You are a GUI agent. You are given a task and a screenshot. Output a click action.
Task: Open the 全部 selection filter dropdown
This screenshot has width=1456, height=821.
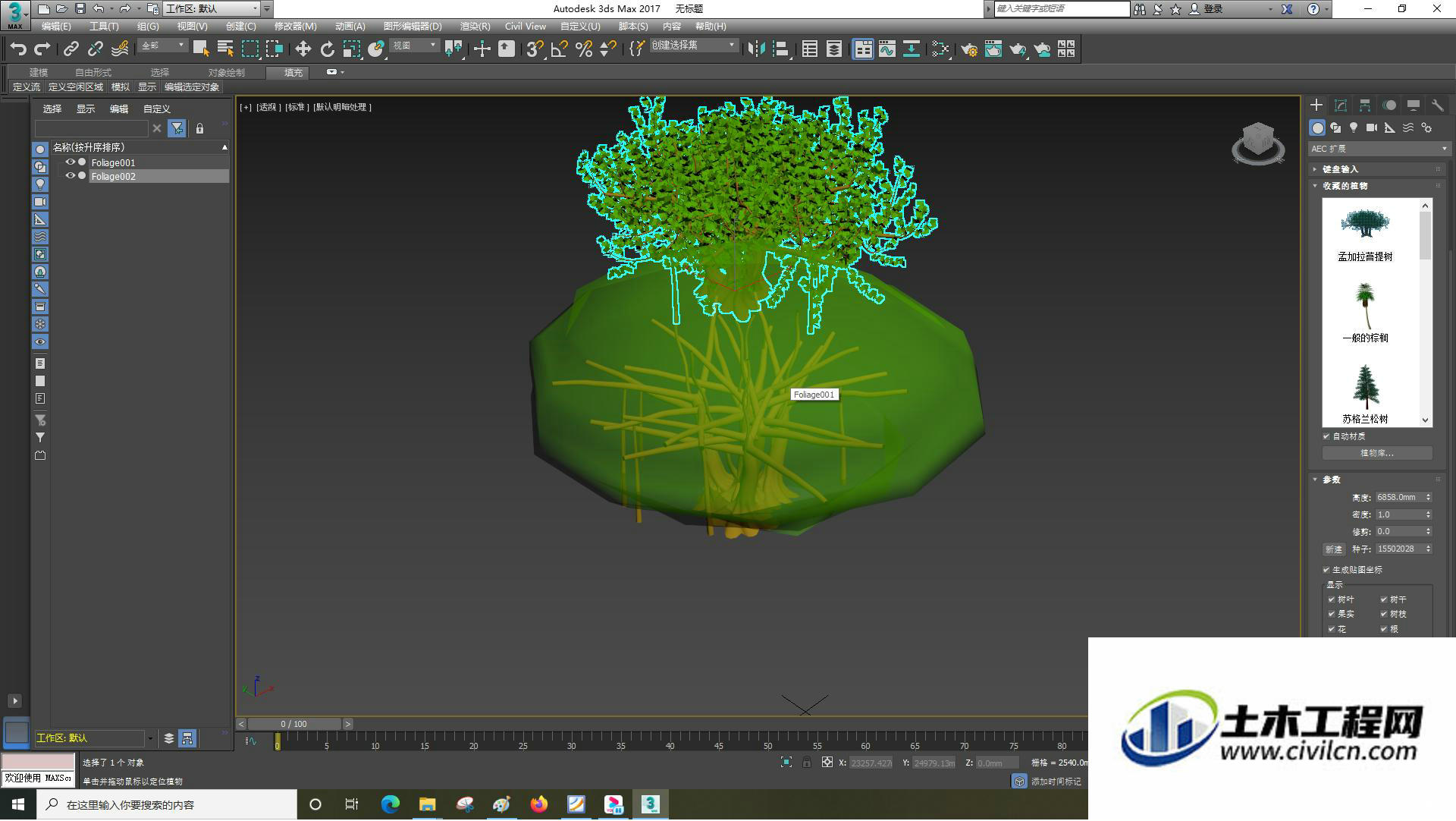162,46
